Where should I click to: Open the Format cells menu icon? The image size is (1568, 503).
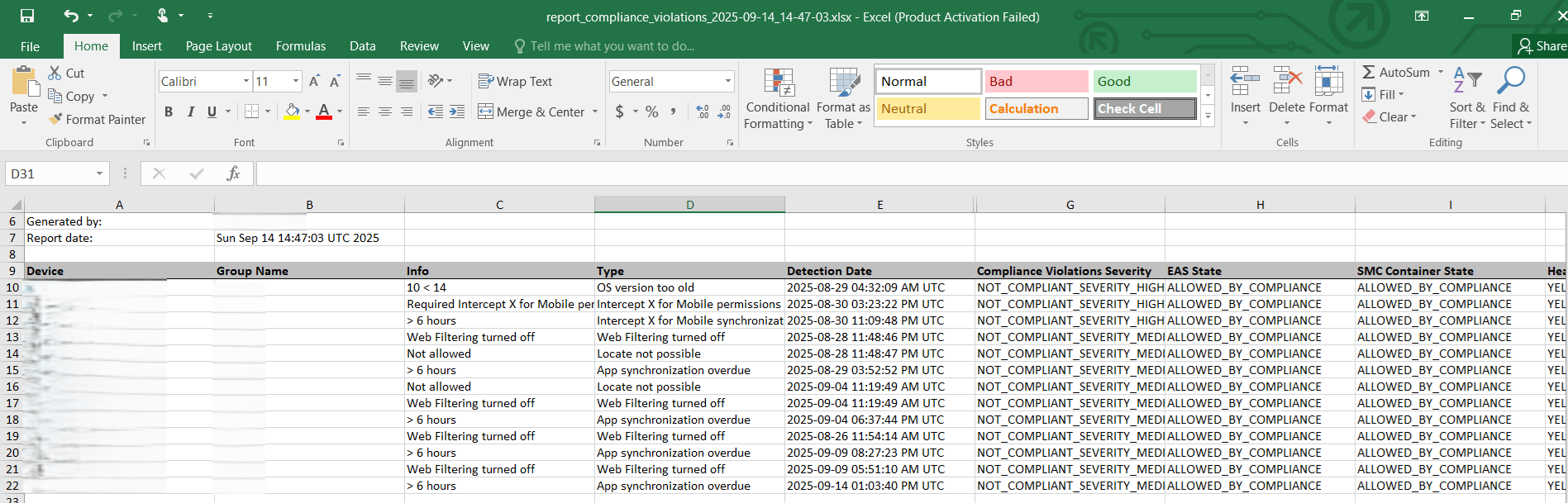click(x=1328, y=83)
